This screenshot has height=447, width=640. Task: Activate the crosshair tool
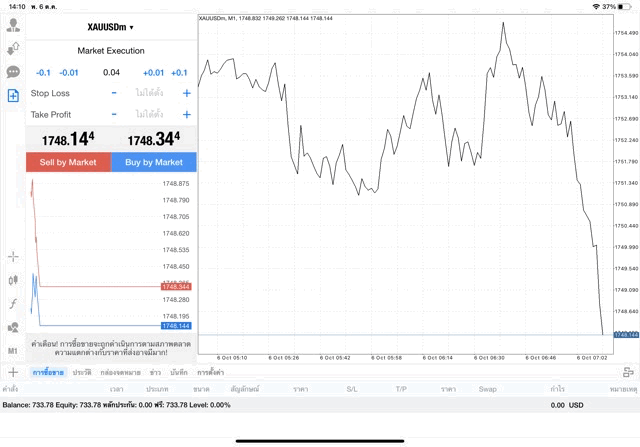click(13, 257)
